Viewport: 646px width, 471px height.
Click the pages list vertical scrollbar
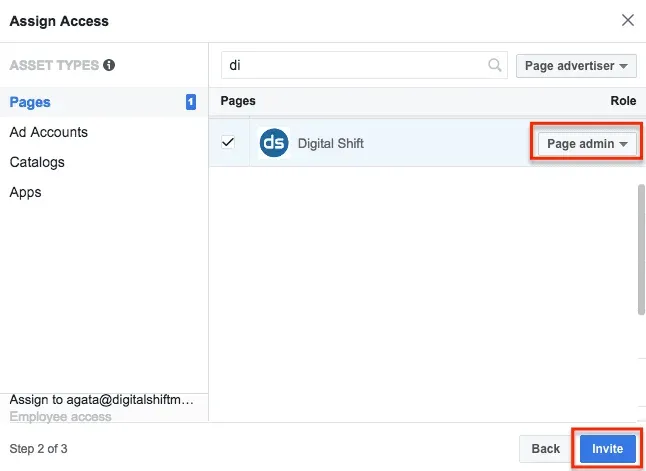pyautogui.click(x=641, y=250)
